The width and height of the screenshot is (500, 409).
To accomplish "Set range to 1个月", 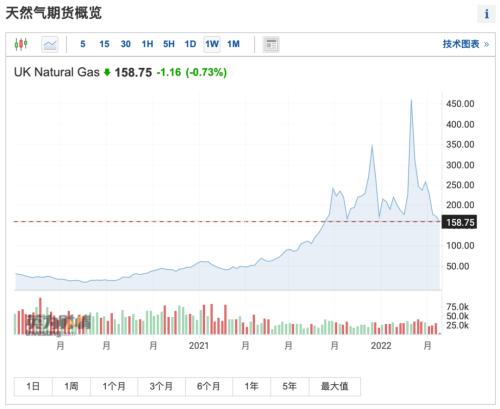I will (x=114, y=387).
